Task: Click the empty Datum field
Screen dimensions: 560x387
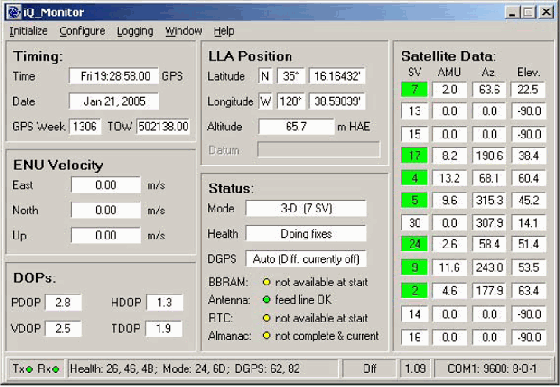Action: pyautogui.click(x=319, y=150)
